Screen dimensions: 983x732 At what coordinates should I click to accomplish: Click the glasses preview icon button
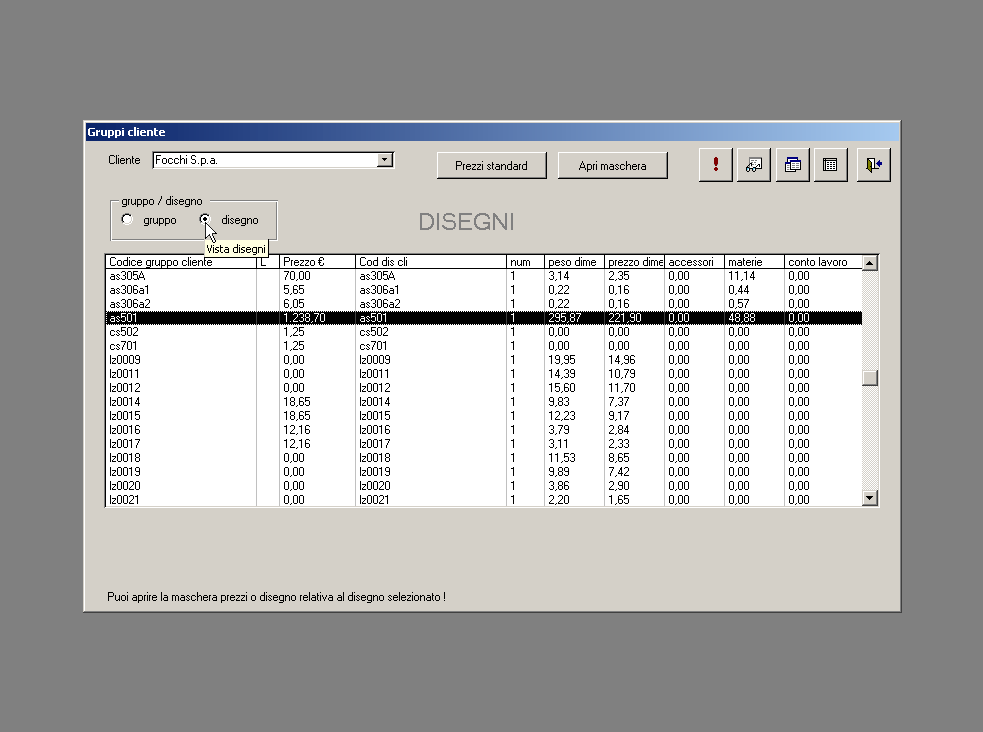pos(754,165)
